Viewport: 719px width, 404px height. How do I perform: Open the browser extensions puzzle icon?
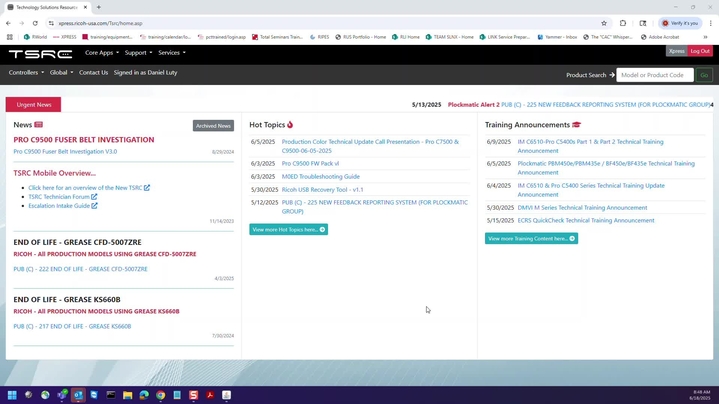(x=623, y=23)
